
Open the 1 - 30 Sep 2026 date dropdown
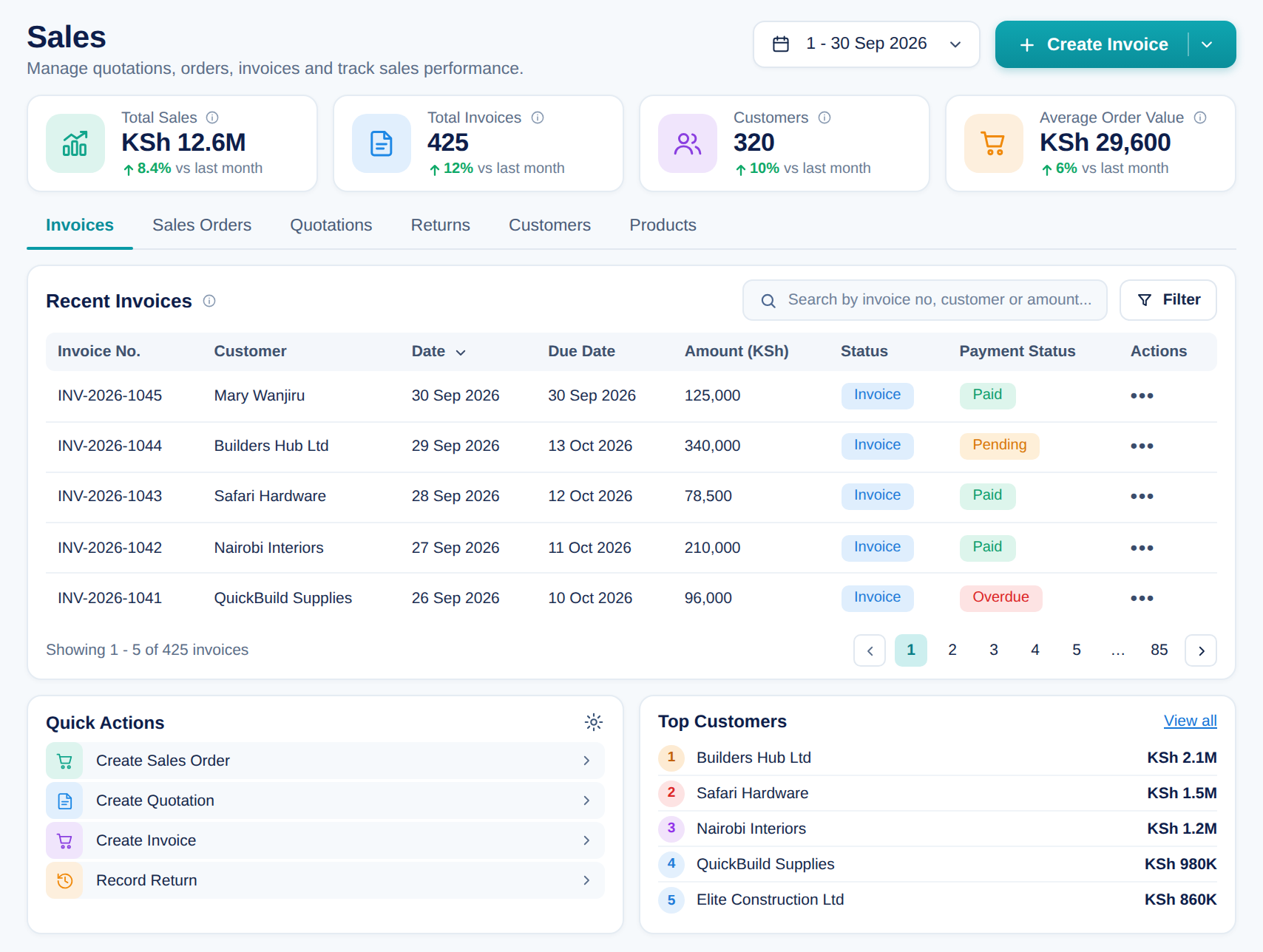[867, 44]
